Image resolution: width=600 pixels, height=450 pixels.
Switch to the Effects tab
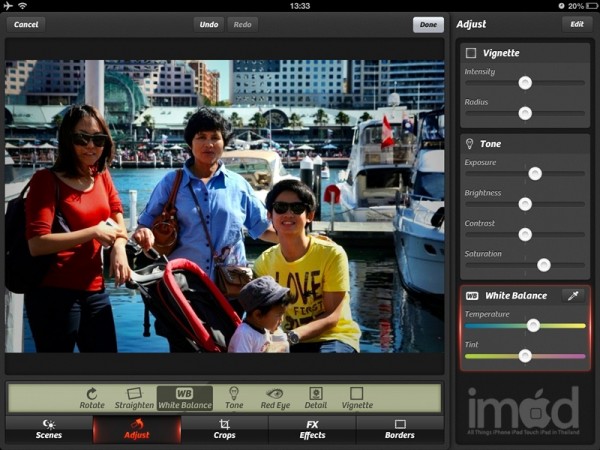(x=312, y=429)
